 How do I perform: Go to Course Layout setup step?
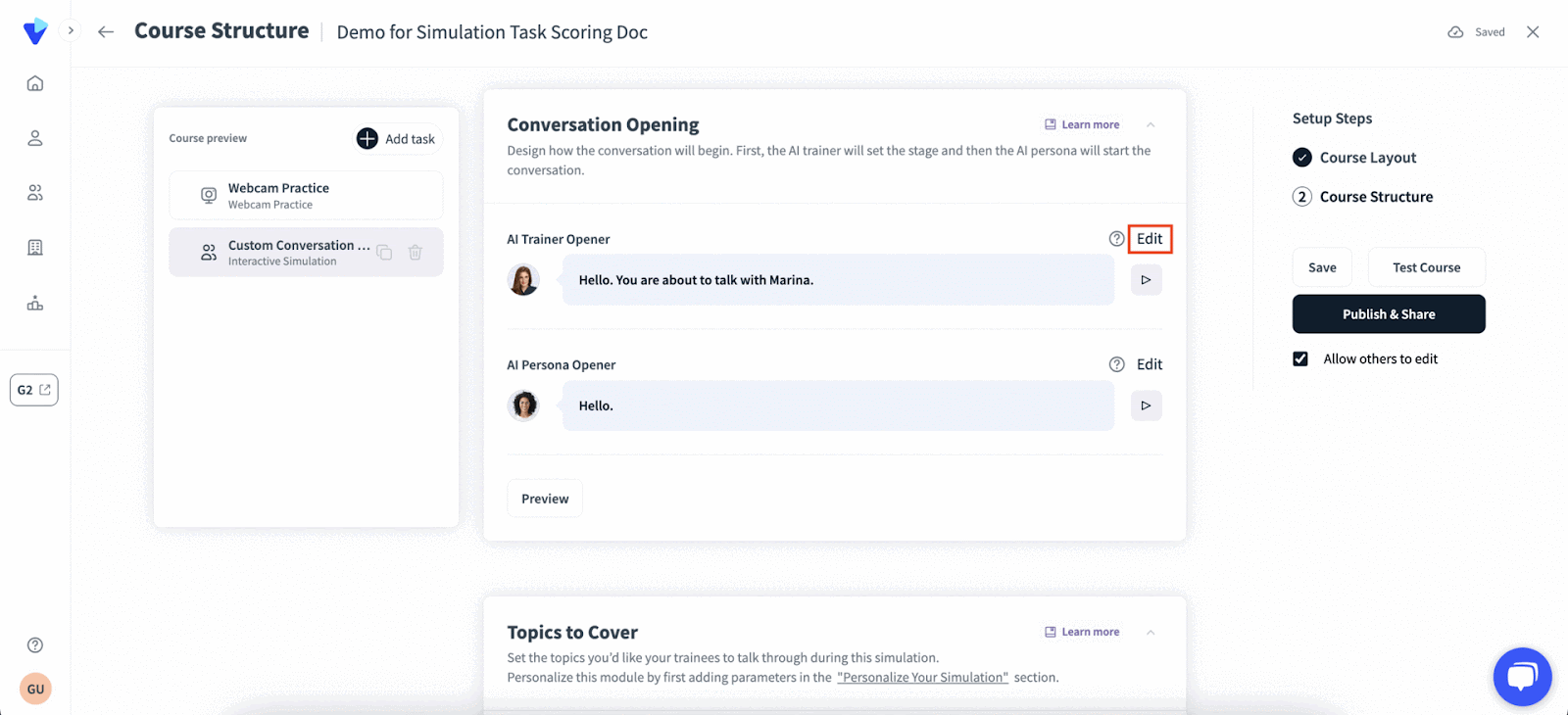click(1367, 158)
